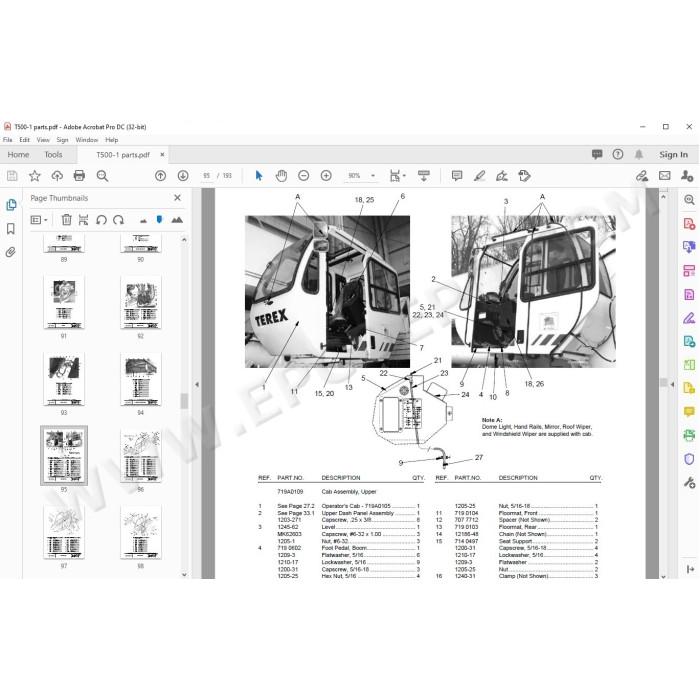Rotate pages counterclockwise
The height and width of the screenshot is (700, 700).
(101, 220)
